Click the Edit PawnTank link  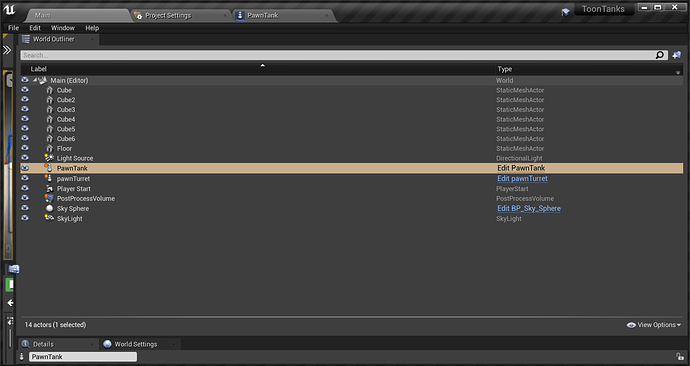click(521, 168)
